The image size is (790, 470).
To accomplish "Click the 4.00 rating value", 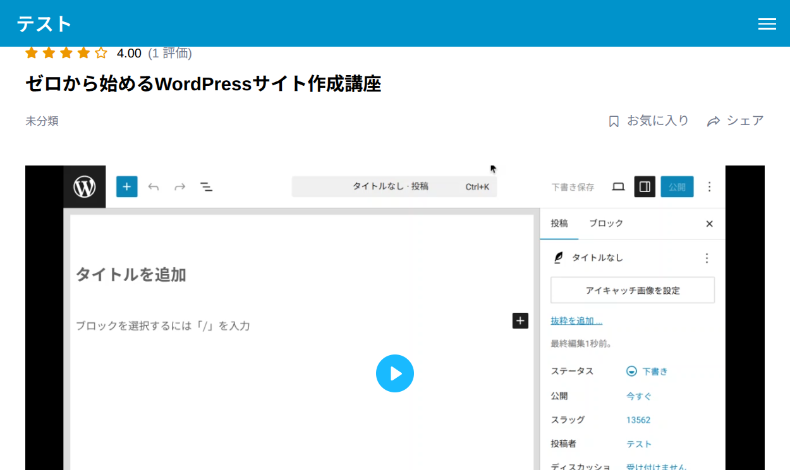I will click(x=129, y=53).
